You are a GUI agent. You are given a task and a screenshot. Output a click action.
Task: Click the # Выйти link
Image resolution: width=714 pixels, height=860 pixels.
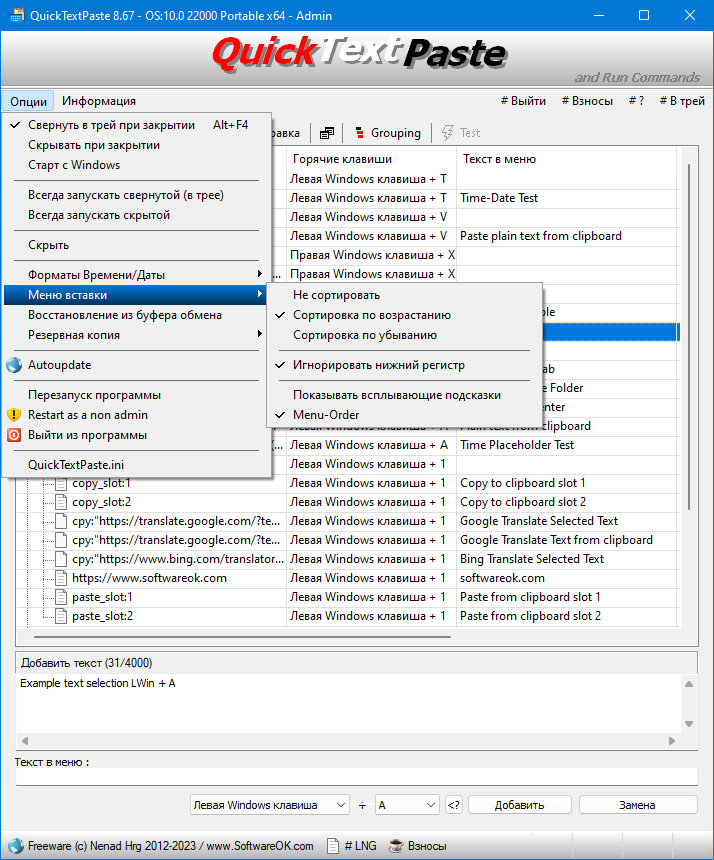click(523, 101)
